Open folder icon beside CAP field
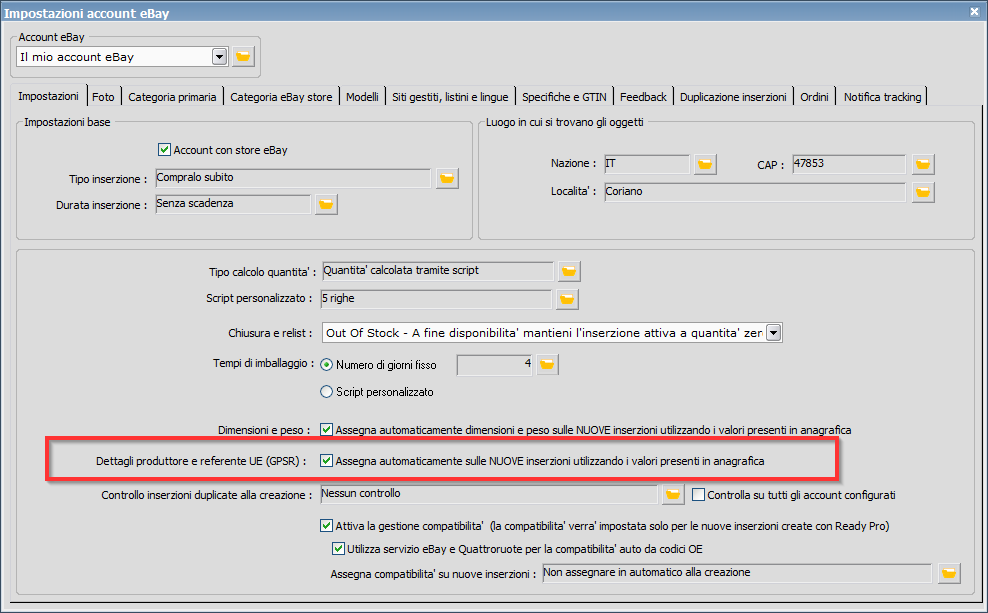Screen dimensions: 988x613 tap(923, 164)
